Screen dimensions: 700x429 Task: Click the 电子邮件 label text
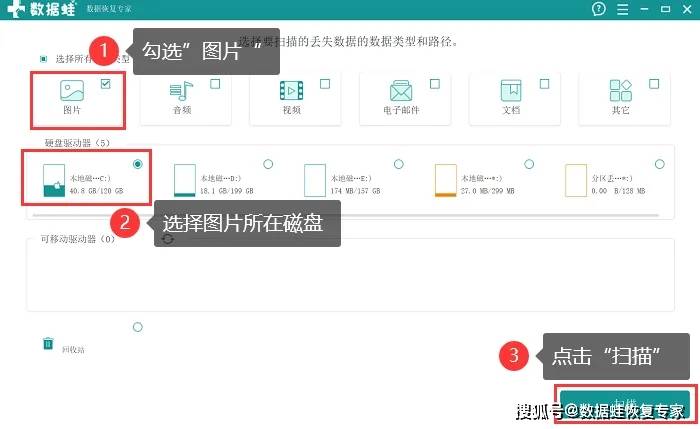tap(401, 110)
